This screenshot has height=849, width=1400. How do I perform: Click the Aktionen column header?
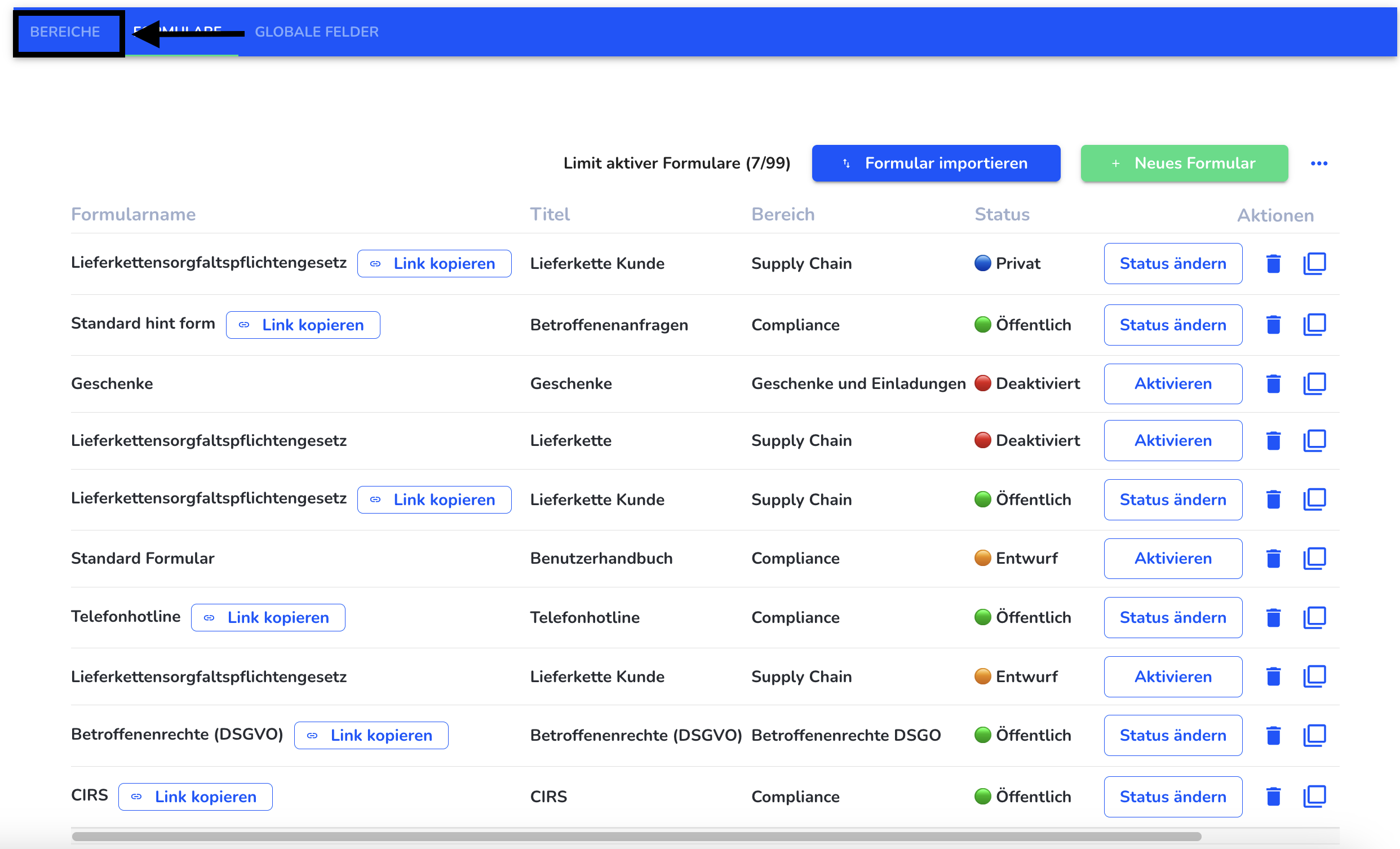1275,216
